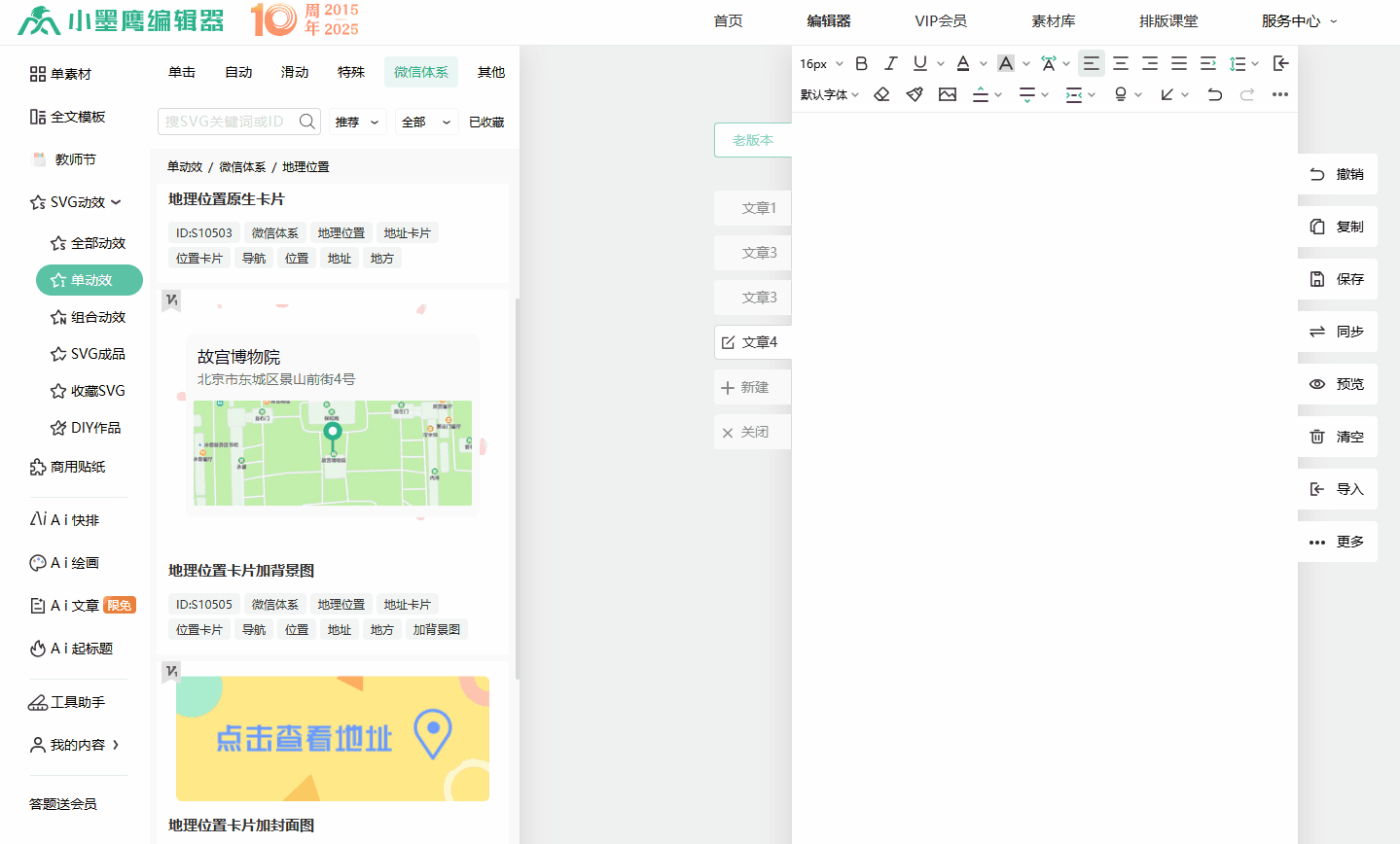
Task: Open the 推荐 sorting dropdown
Action: point(356,122)
